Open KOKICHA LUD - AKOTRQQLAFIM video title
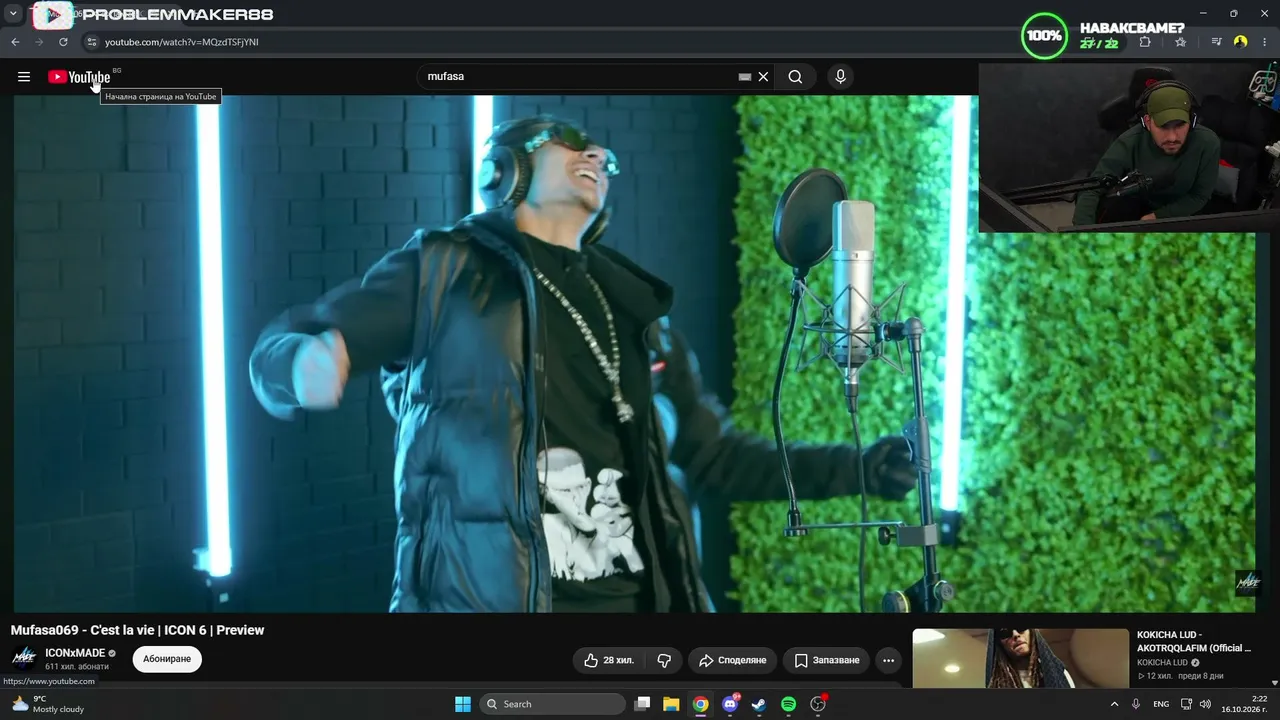This screenshot has height=720, width=1280. (1193, 641)
